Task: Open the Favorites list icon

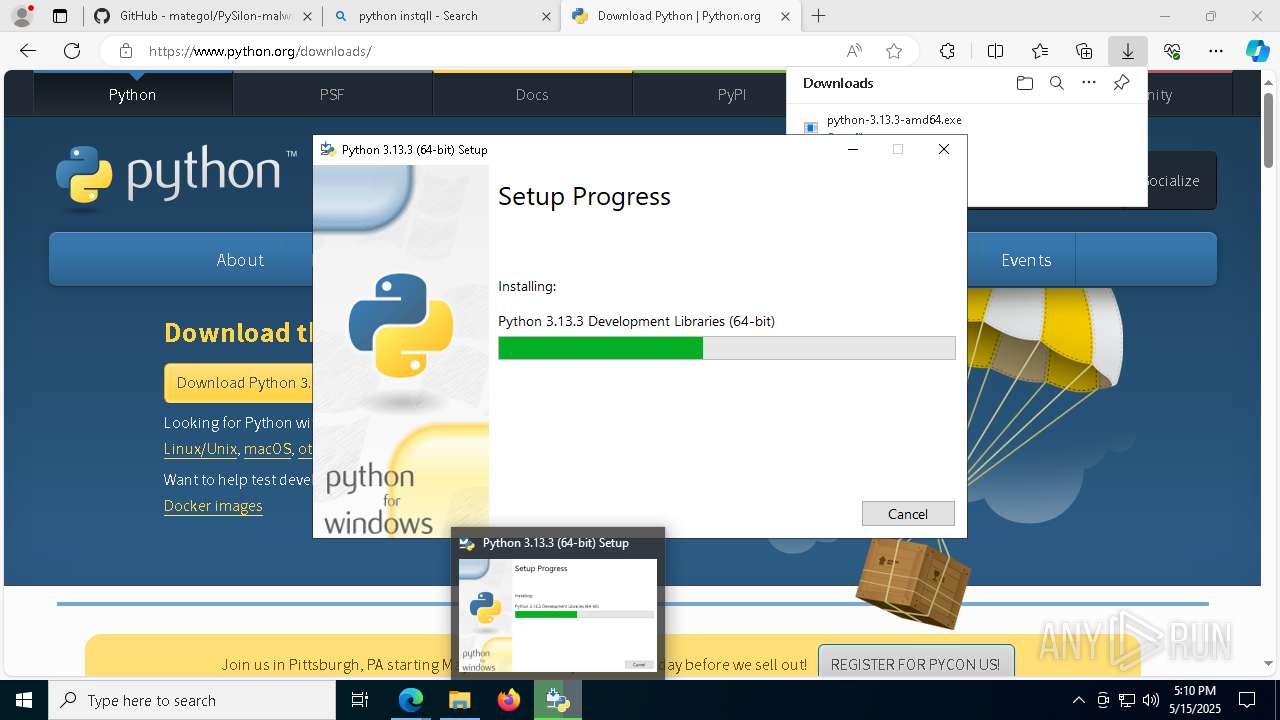Action: point(1040,51)
